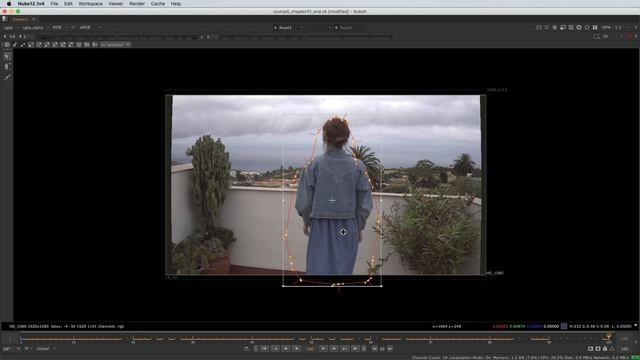The width and height of the screenshot is (640, 360).
Task: Toggle the first Roto toolbar option icon
Action: pyautogui.click(x=7, y=44)
